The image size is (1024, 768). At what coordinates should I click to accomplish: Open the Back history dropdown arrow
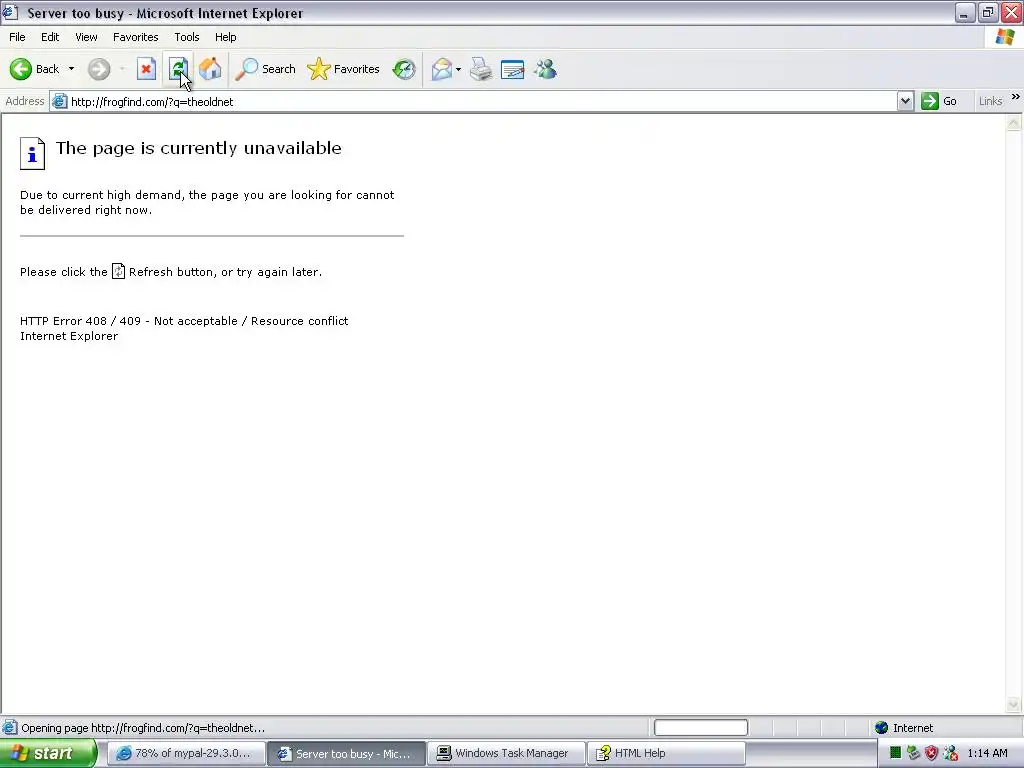(71, 69)
